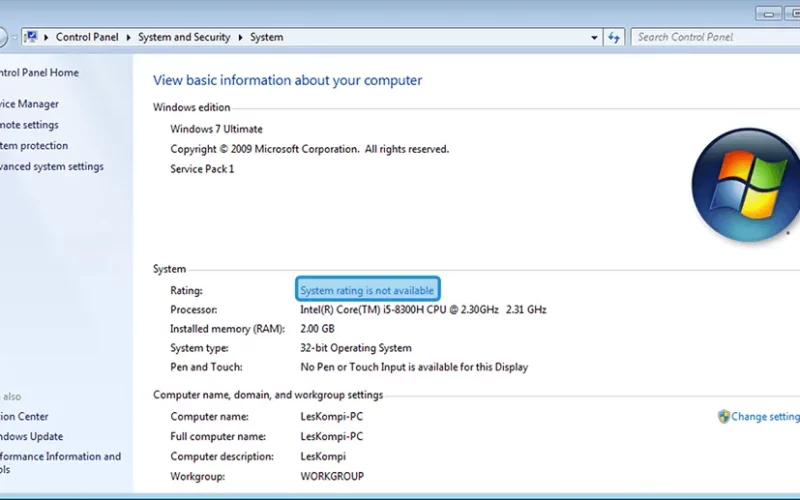Screen dimensions: 800x500
Task: Click System rating is not available link
Action: (367, 290)
